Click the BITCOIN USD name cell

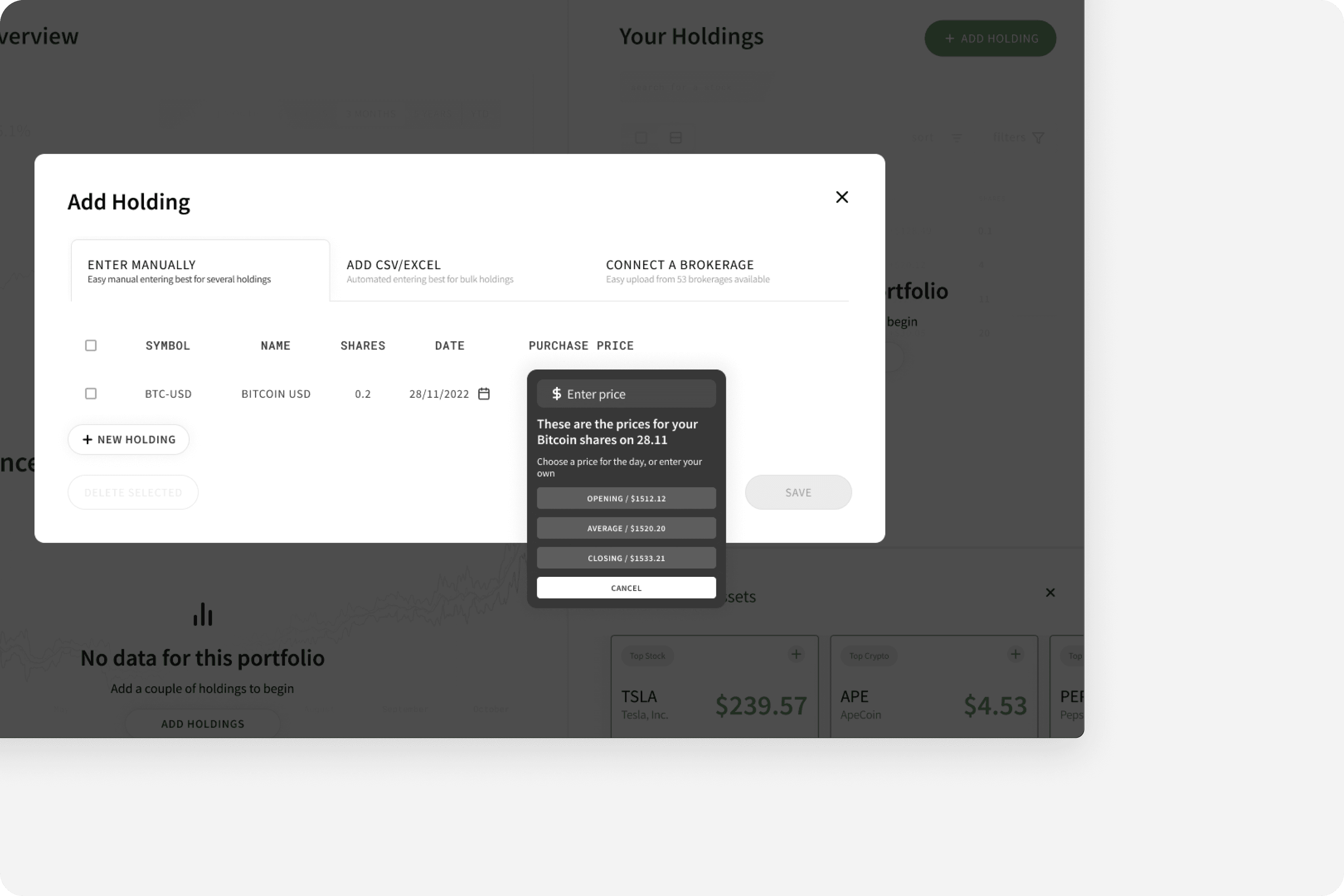coord(276,394)
